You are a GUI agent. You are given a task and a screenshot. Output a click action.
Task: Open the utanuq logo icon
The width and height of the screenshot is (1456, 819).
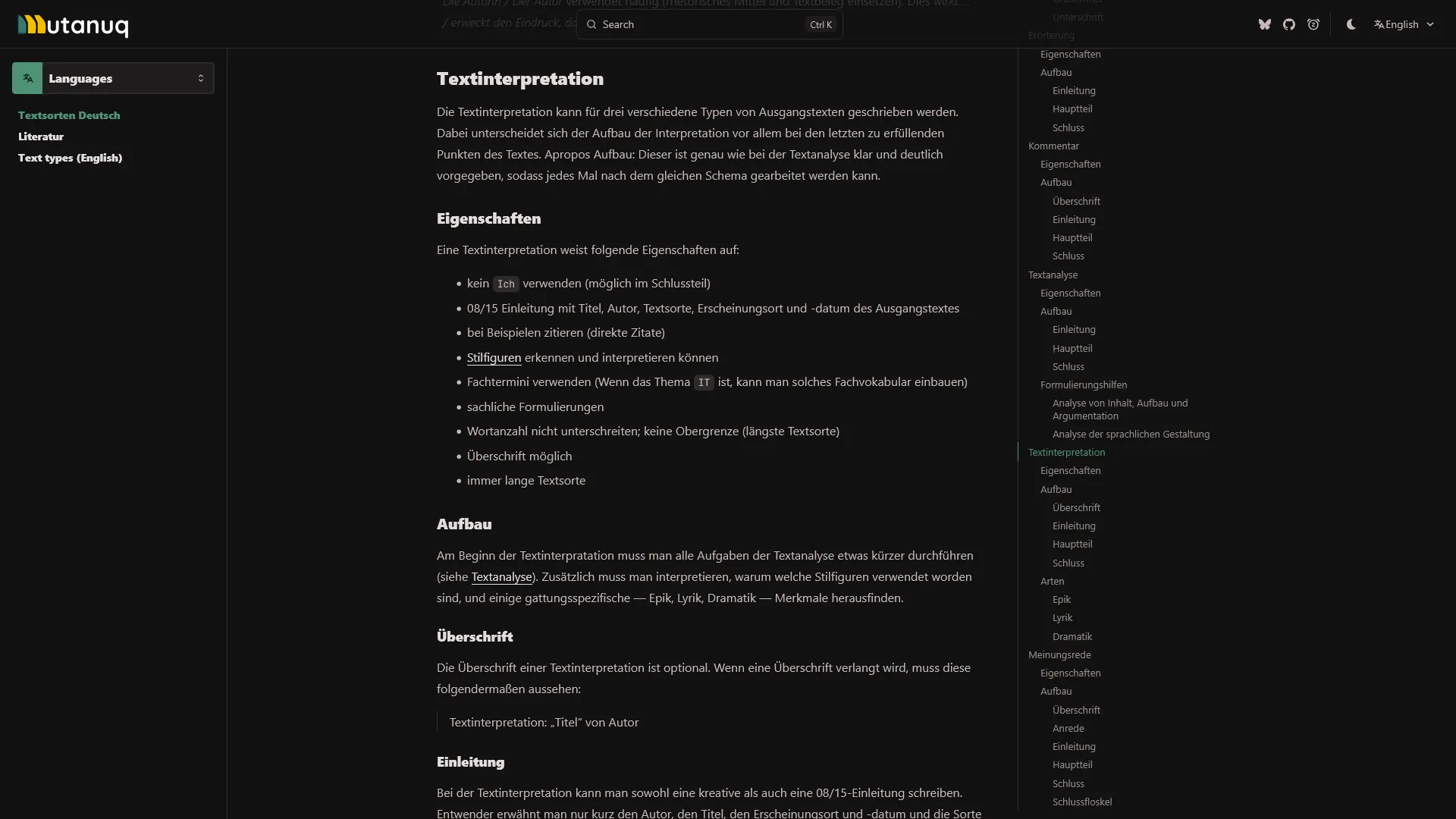click(72, 24)
